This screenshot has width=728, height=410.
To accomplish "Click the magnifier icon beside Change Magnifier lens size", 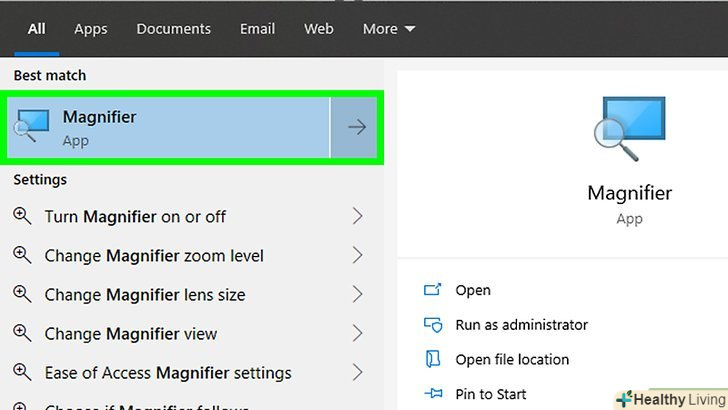I will [x=22, y=295].
